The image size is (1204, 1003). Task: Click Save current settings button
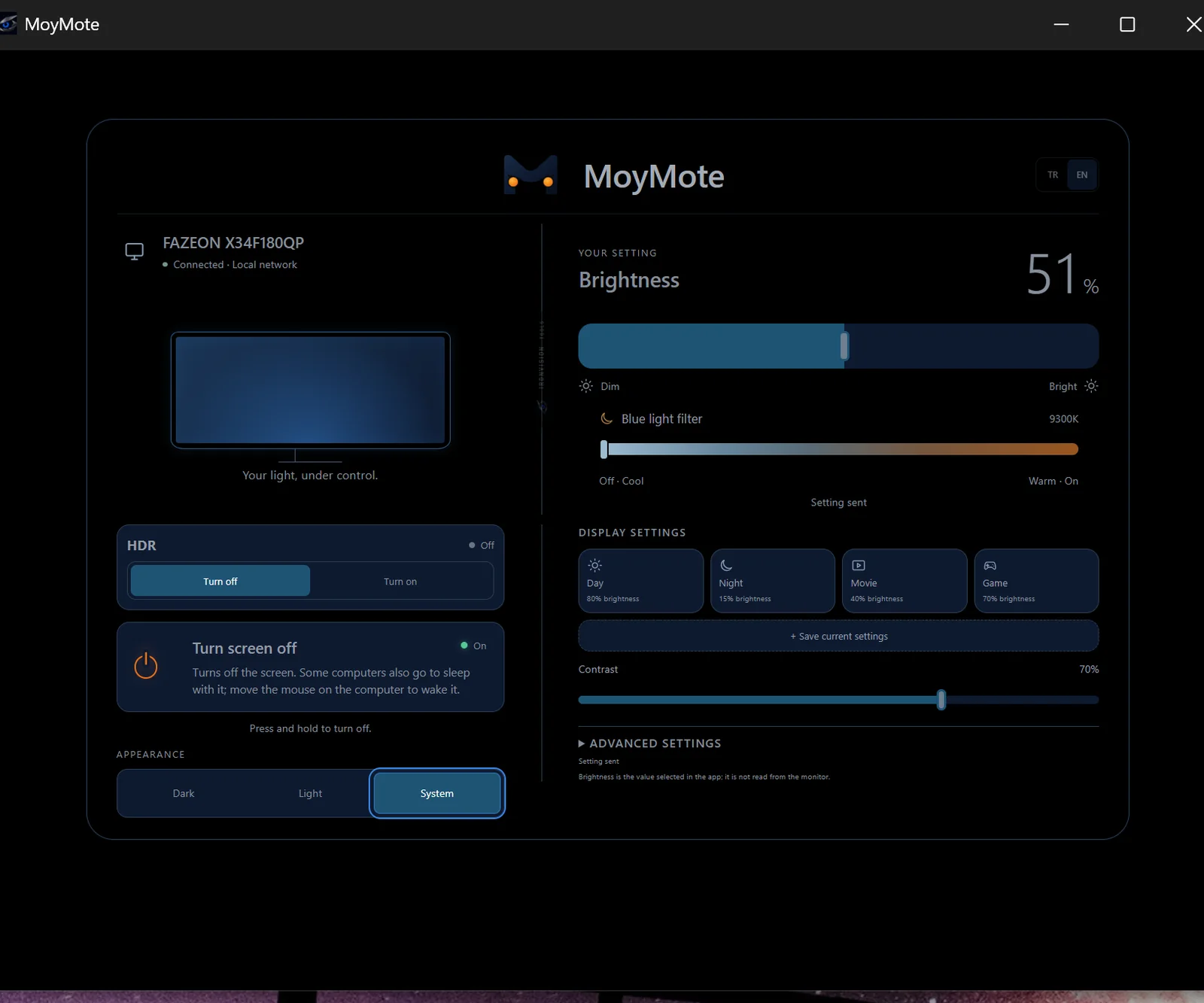[838, 636]
